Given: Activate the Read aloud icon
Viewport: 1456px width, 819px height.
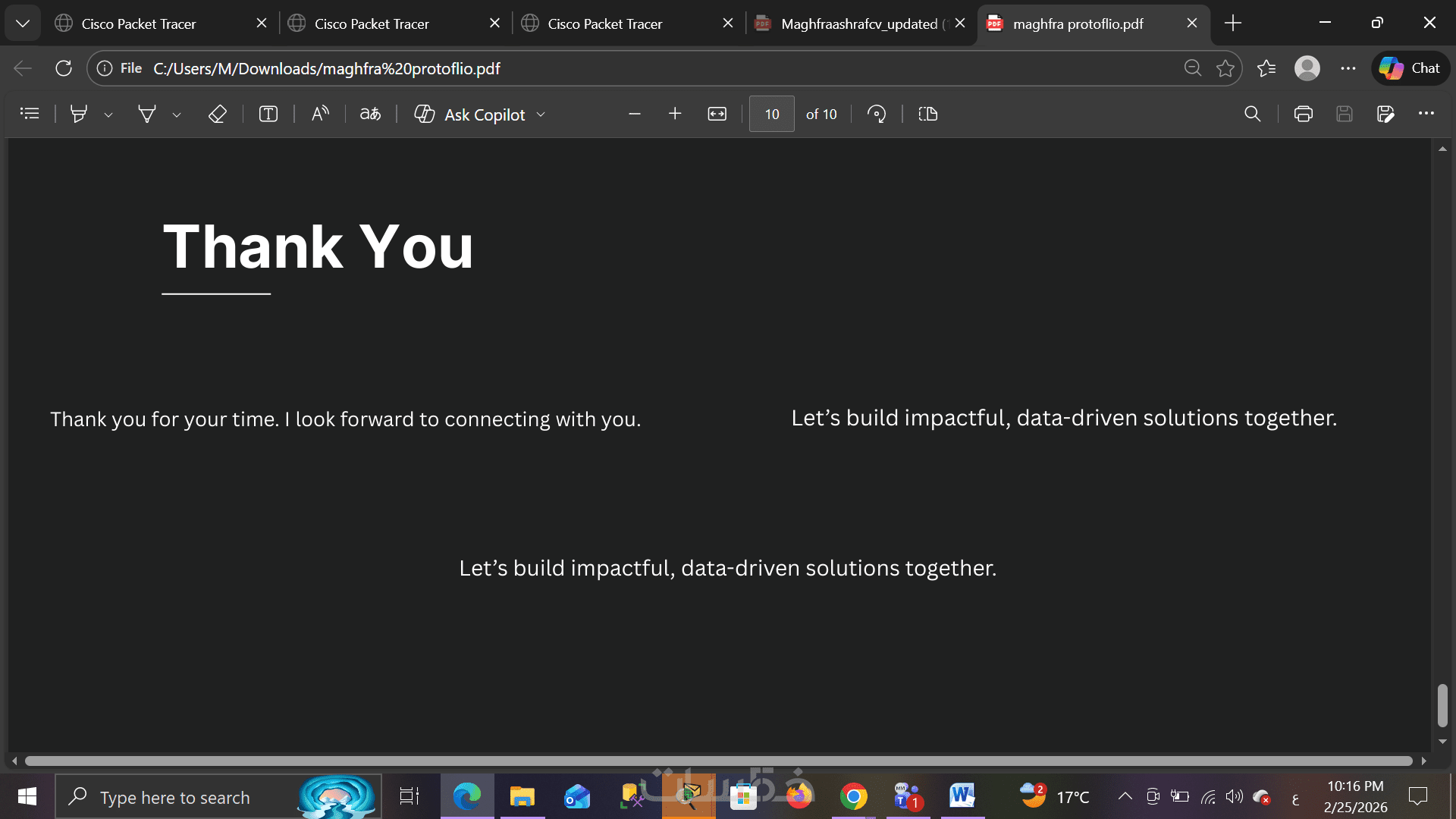Looking at the screenshot, I should (320, 114).
